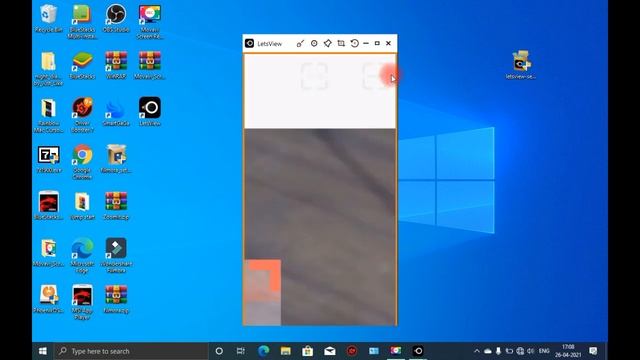Launch Wondershare Filmora from the desktop

[x=116, y=256]
